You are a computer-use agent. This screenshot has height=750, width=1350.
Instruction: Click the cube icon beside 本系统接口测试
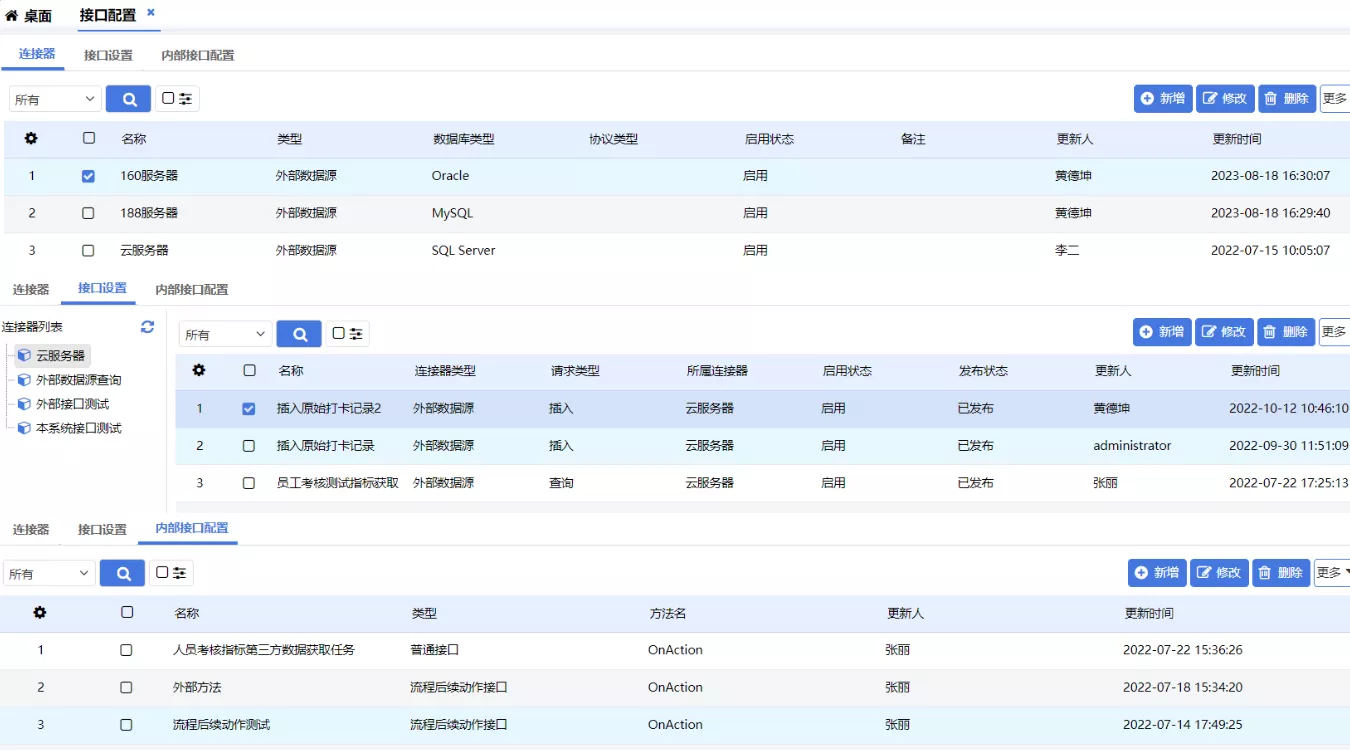24,428
